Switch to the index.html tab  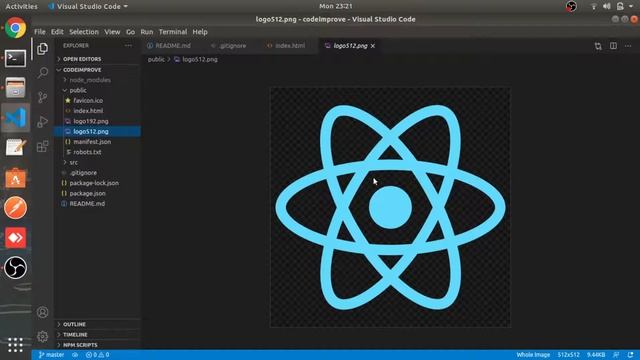click(x=290, y=46)
